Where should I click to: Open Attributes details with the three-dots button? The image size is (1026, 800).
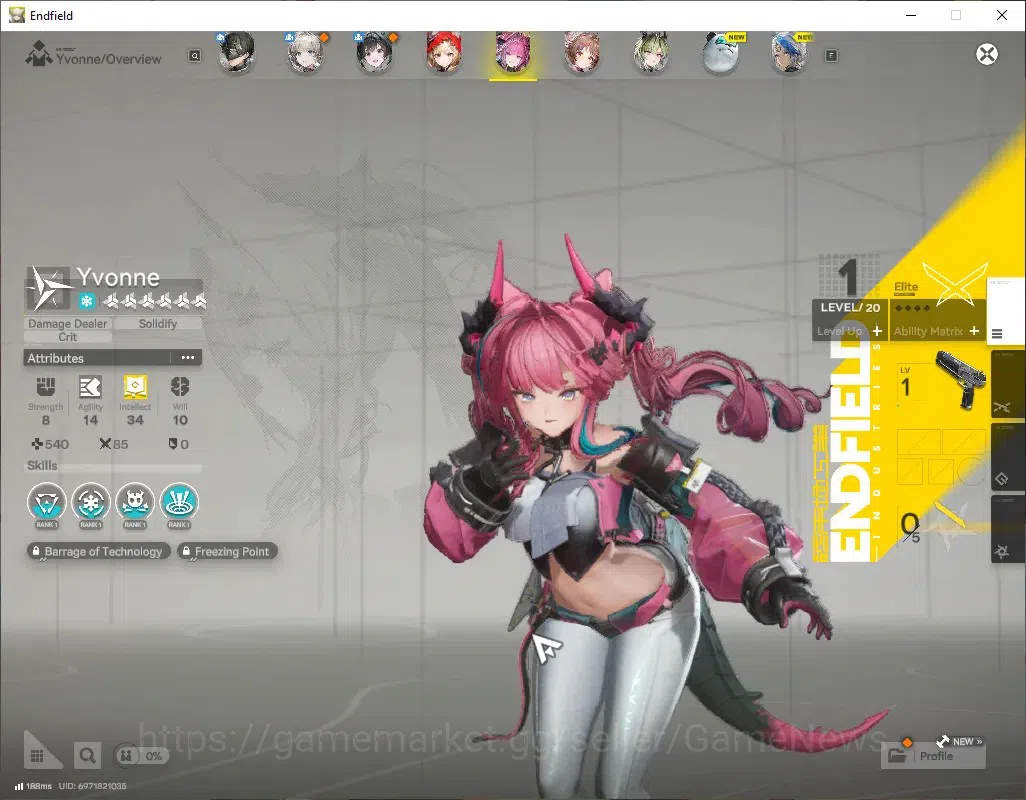click(x=188, y=358)
